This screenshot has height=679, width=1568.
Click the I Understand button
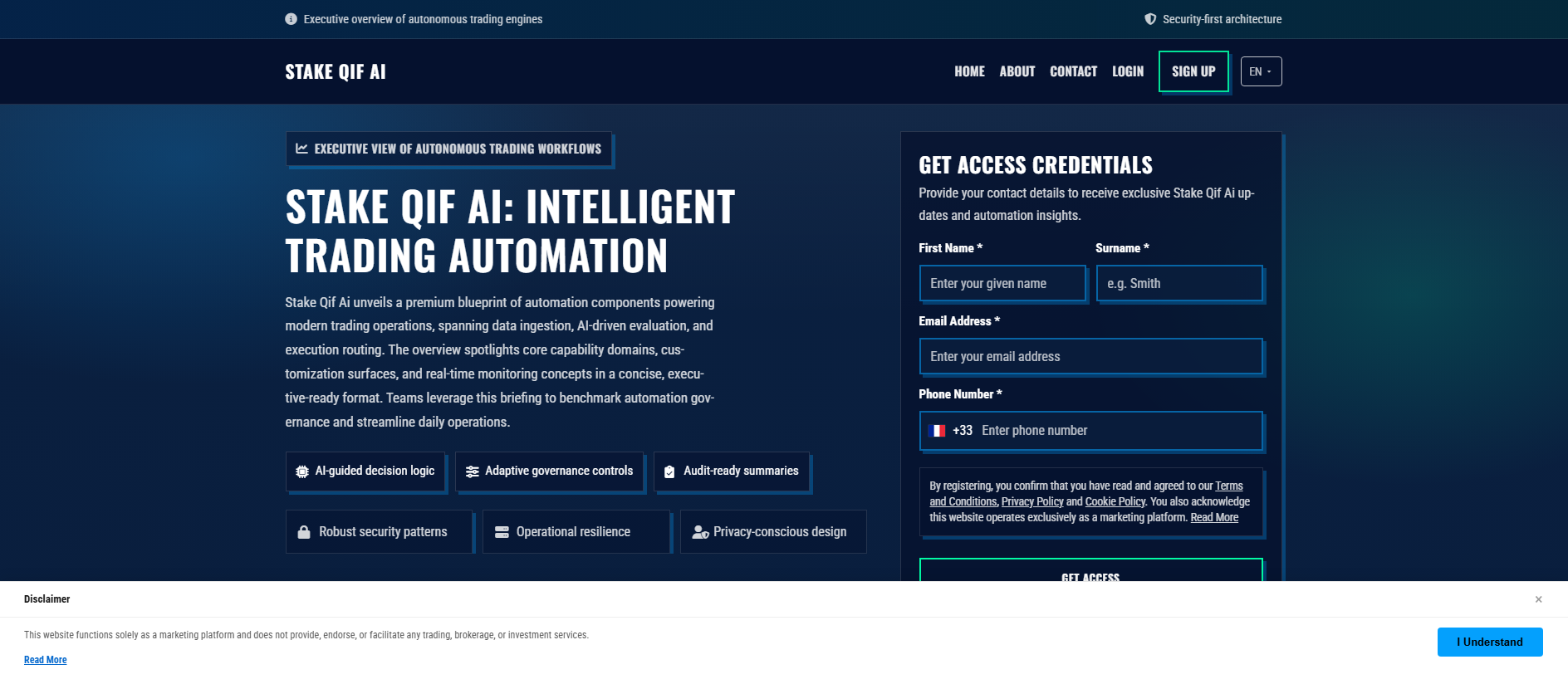pos(1490,642)
